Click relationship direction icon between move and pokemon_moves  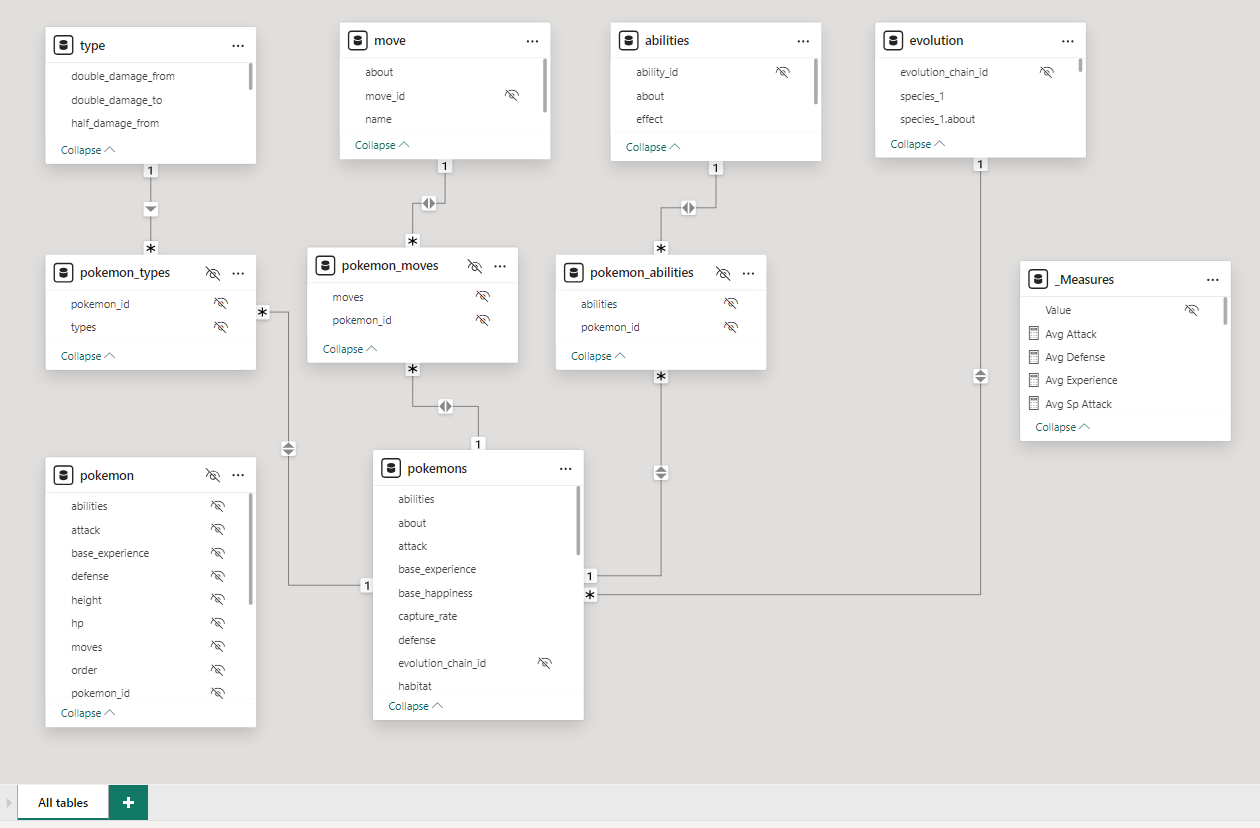tap(429, 203)
